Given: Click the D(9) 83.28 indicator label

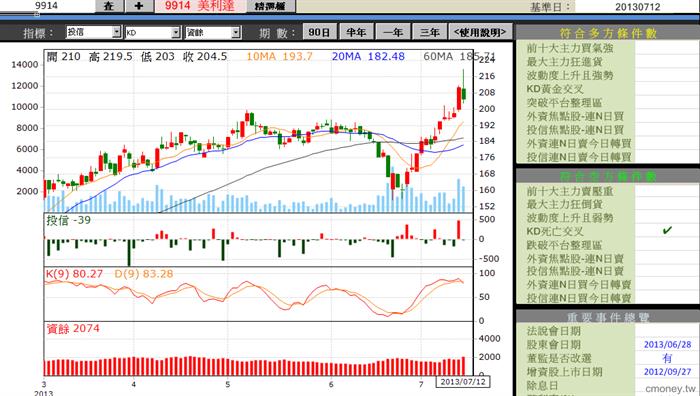Looking at the screenshot, I should coord(144,274).
